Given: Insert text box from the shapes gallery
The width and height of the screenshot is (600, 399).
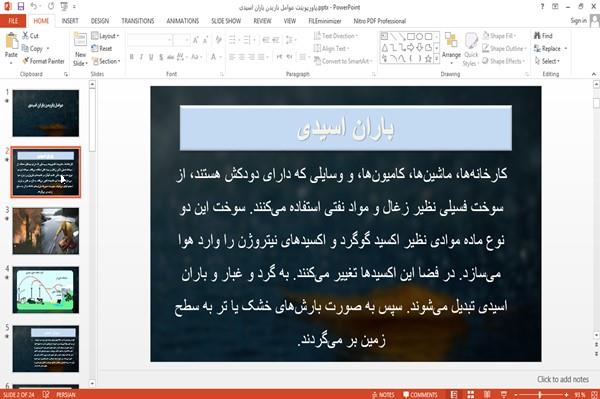Looking at the screenshot, I should [x=385, y=37].
